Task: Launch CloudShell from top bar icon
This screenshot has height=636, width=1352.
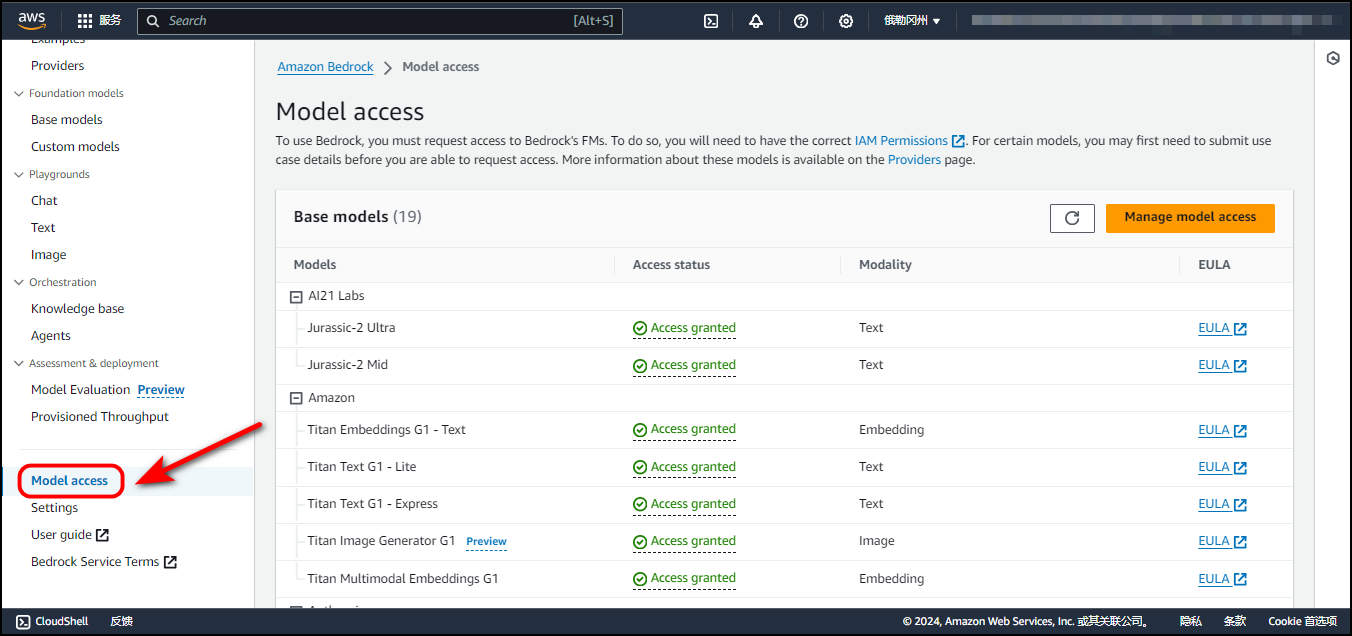Action: point(711,21)
